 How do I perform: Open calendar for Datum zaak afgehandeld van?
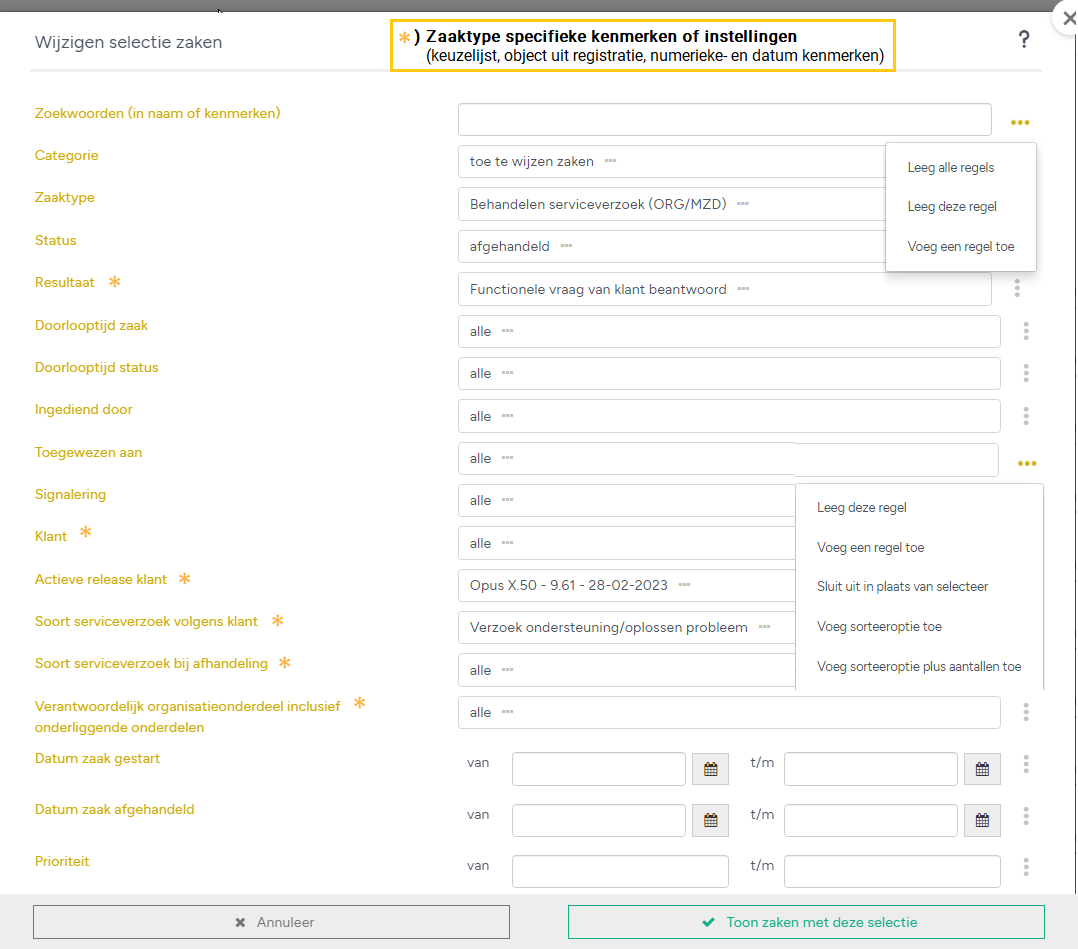click(x=710, y=820)
